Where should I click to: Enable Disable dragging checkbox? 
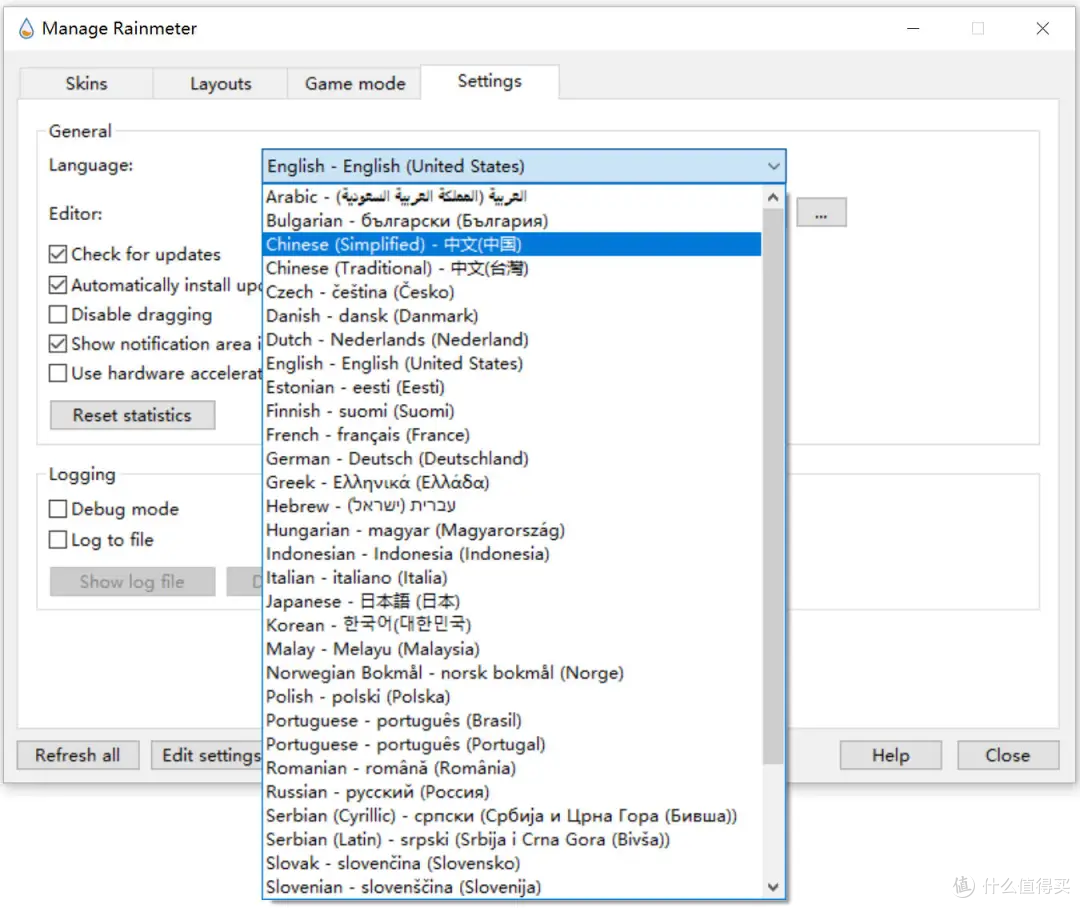tap(58, 314)
